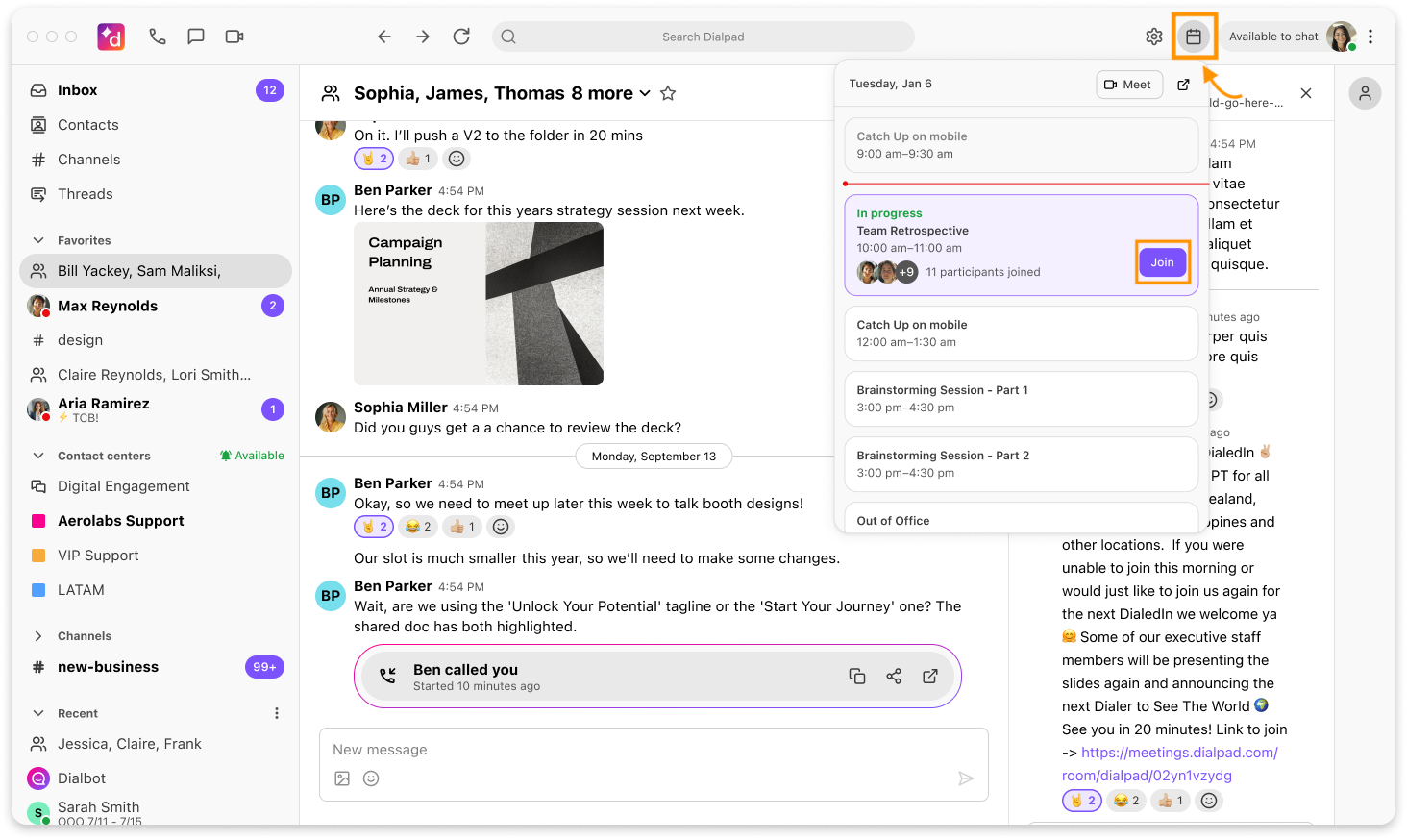Add reaction to 'On it' message
Screen dimensions: 1407x840
click(457, 159)
